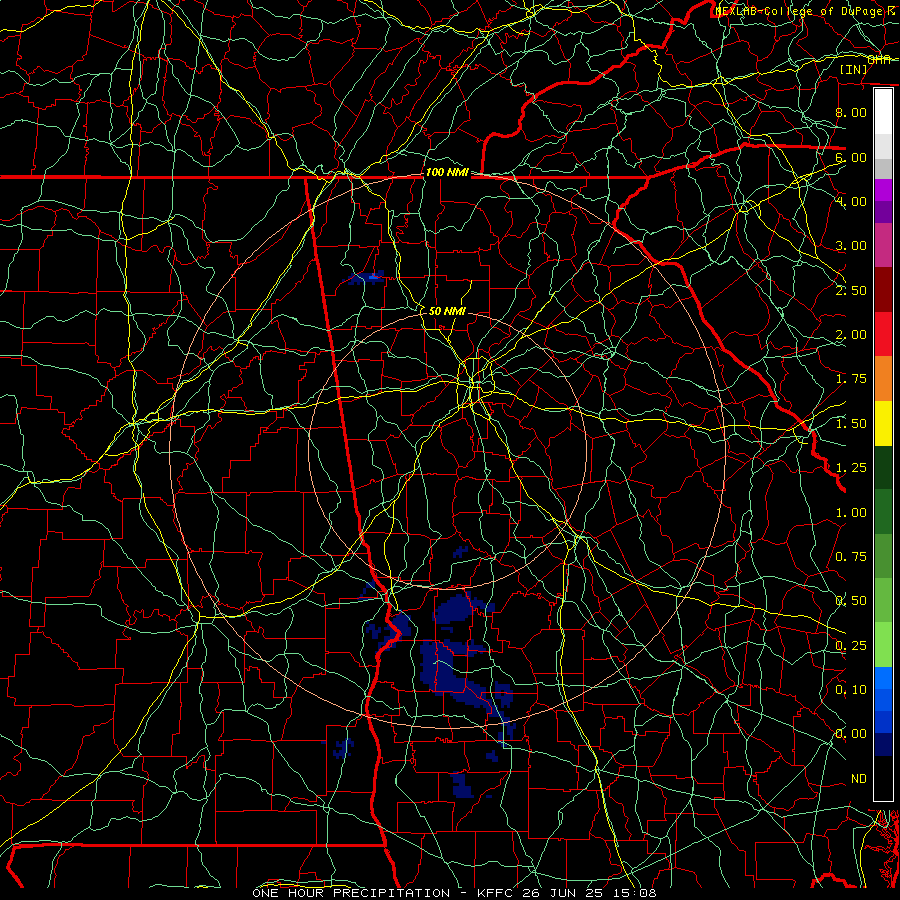The image size is (900, 900).
Task: Click the '0.00' legend value
Action: point(851,734)
